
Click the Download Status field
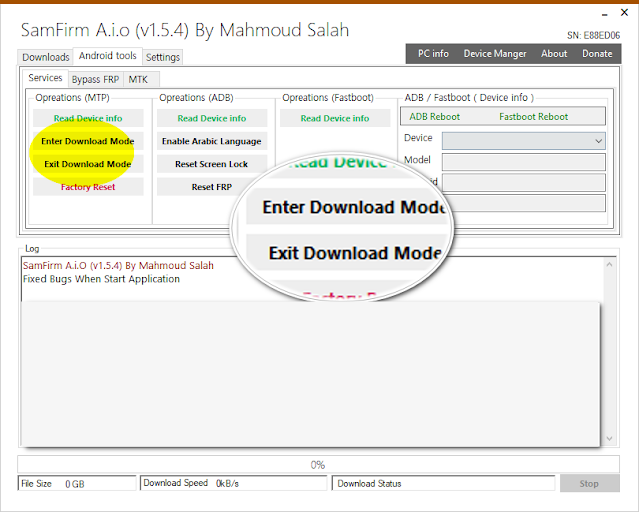point(444,483)
